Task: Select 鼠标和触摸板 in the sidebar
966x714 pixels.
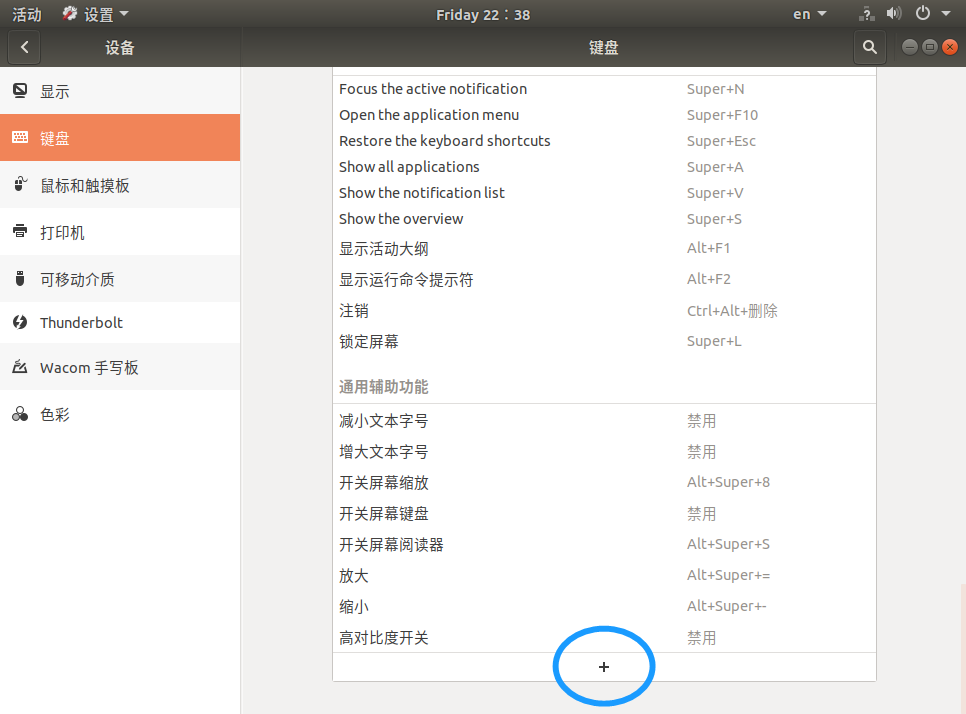Action: coord(120,185)
